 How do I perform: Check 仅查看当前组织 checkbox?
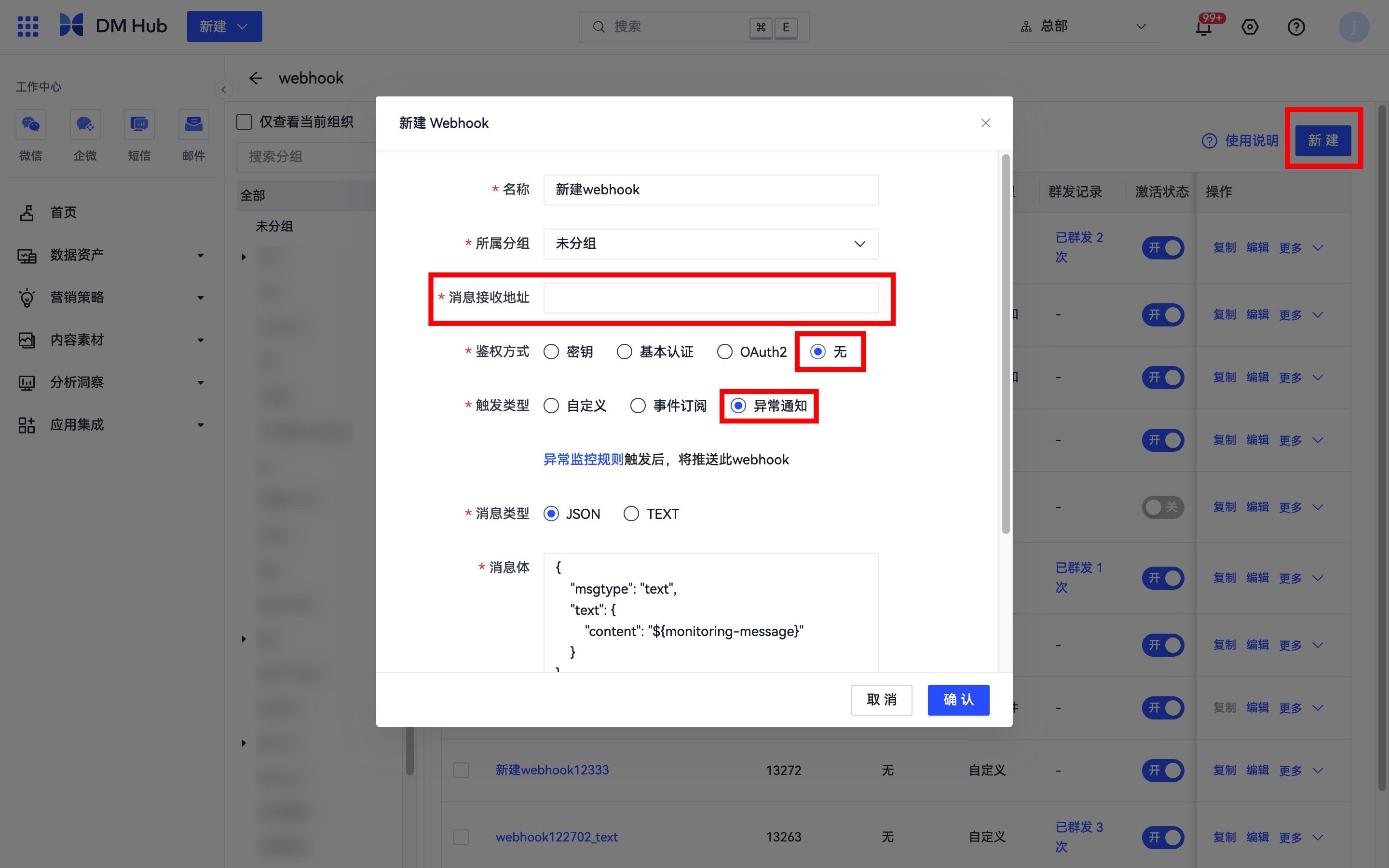[244, 122]
